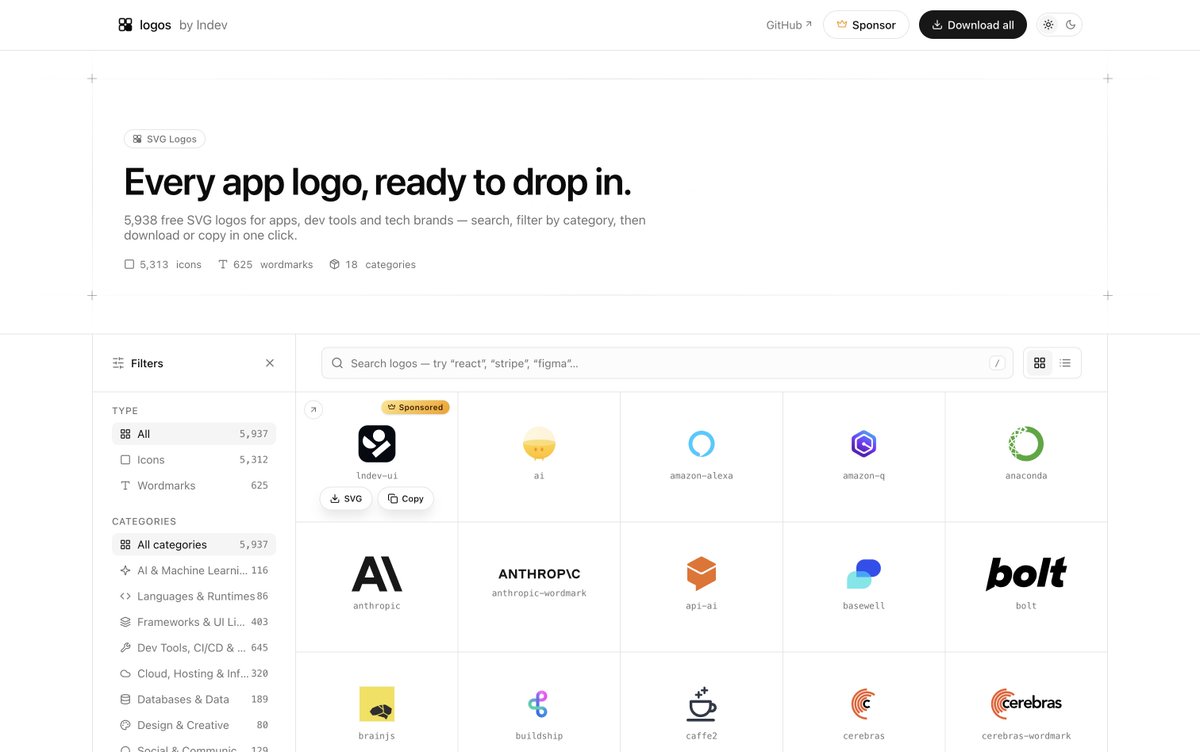This screenshot has height=752, width=1200.
Task: Click the Sponsor button
Action: tap(866, 25)
